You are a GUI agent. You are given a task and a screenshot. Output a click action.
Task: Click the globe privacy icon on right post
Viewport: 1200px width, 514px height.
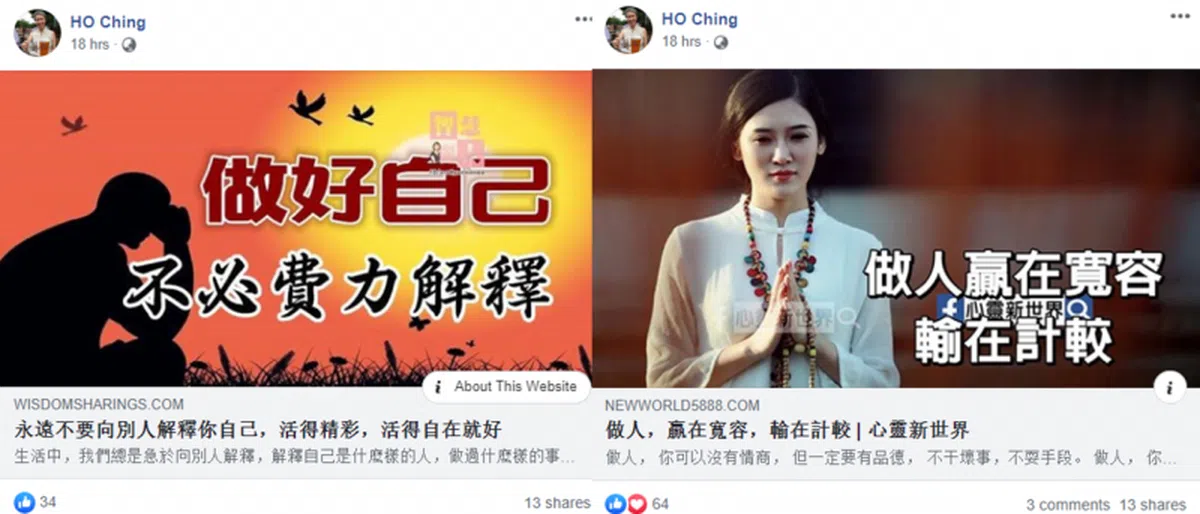[x=721, y=42]
